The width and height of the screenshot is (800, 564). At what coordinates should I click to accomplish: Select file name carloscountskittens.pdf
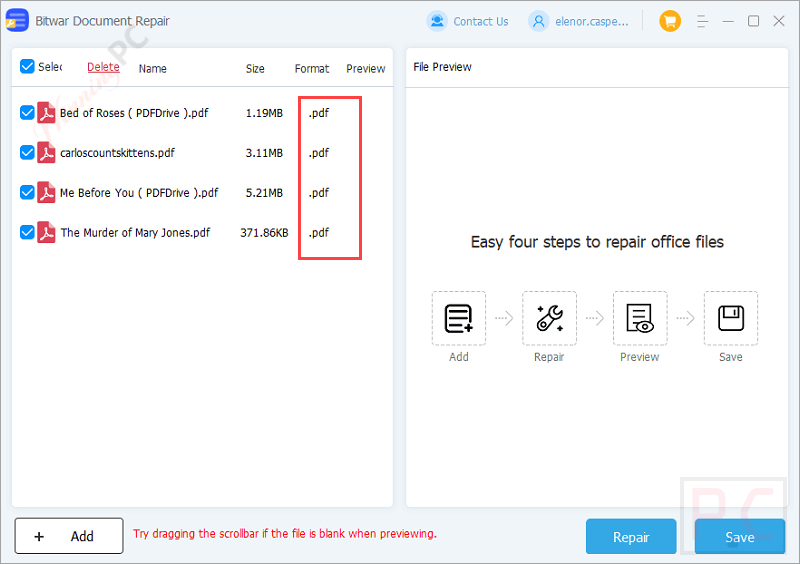click(x=117, y=153)
